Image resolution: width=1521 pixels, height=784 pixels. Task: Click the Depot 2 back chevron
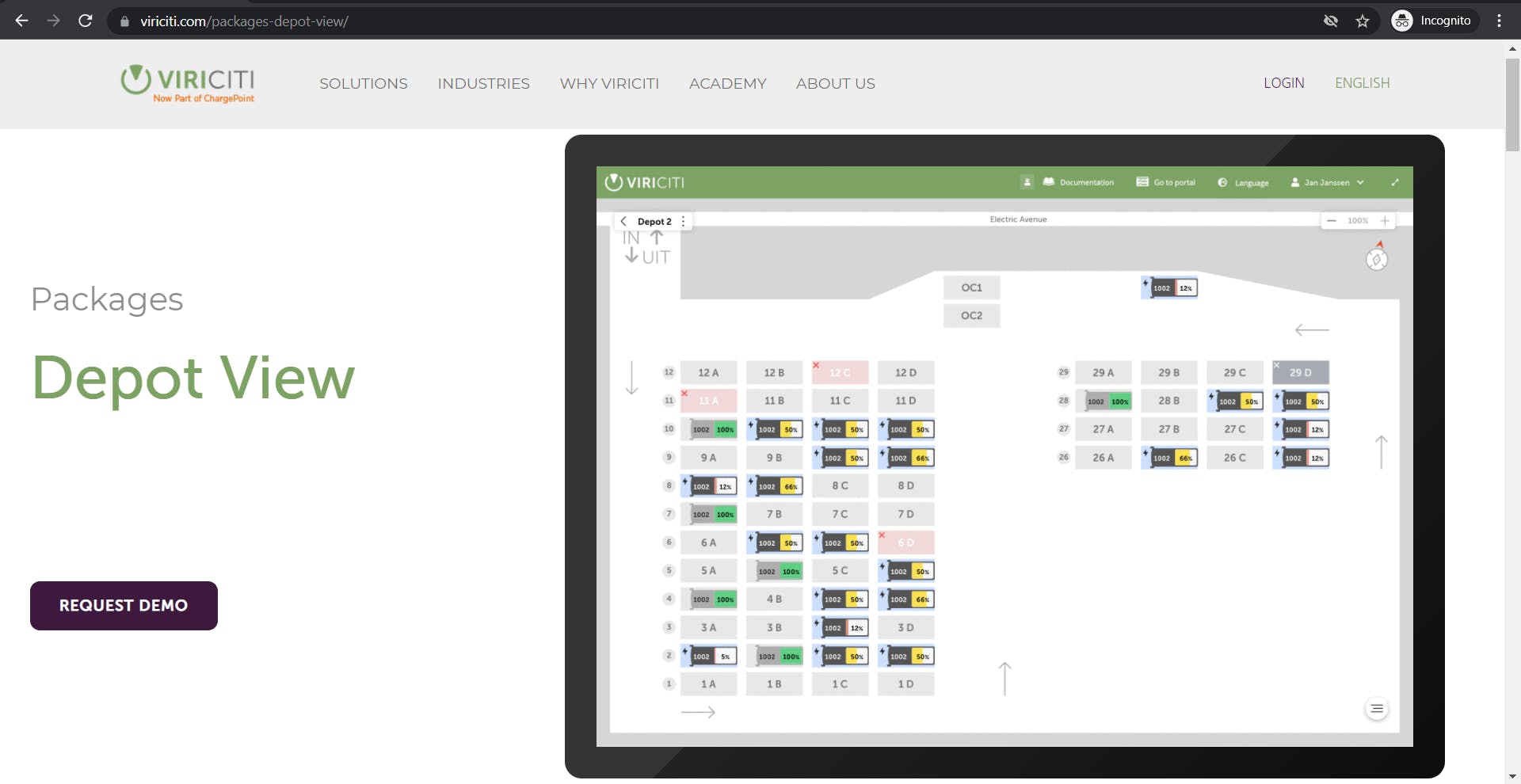coord(623,221)
